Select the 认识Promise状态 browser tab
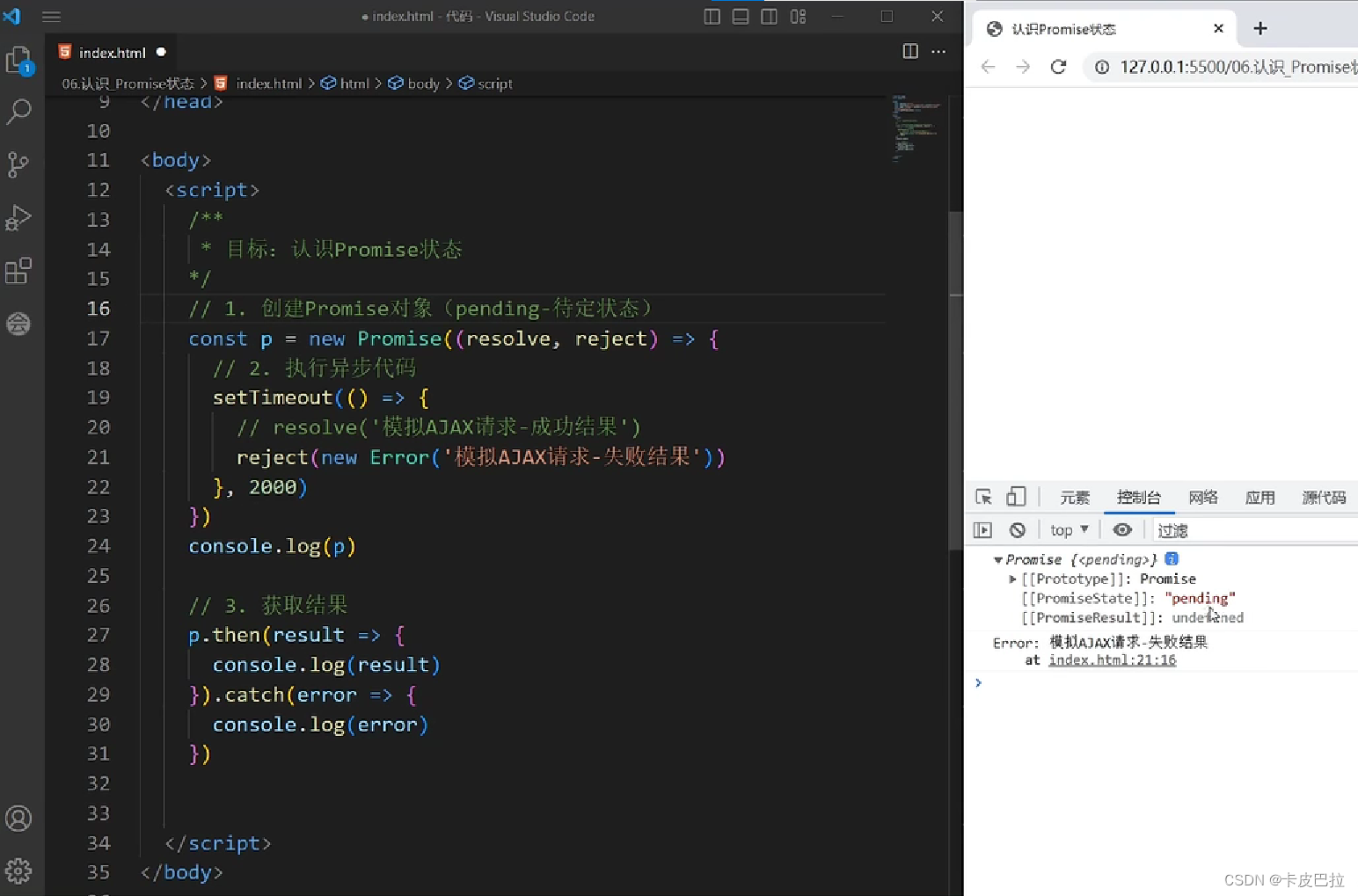This screenshot has width=1358, height=896. (x=1104, y=29)
